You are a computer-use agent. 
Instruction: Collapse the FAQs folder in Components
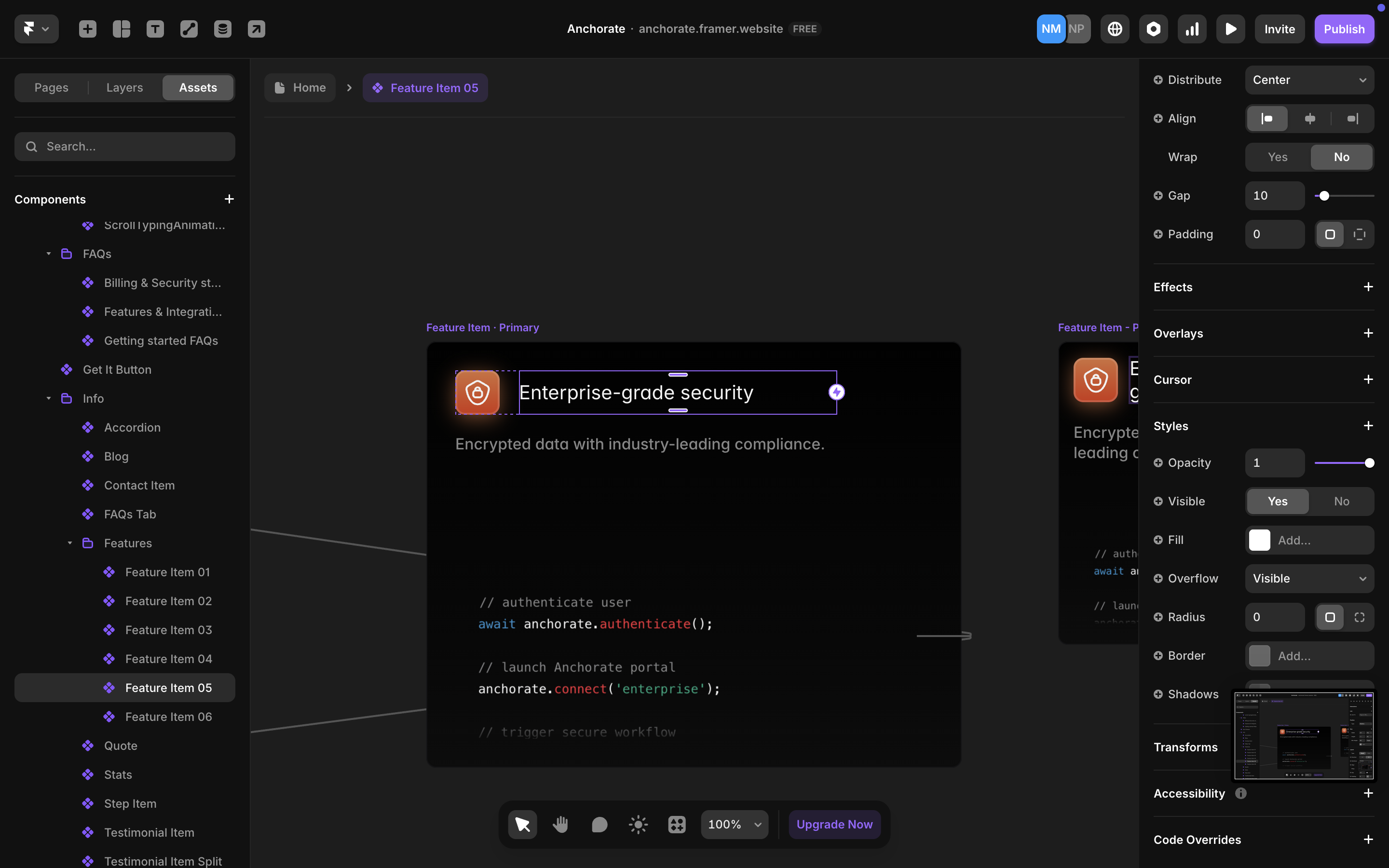tap(49, 254)
